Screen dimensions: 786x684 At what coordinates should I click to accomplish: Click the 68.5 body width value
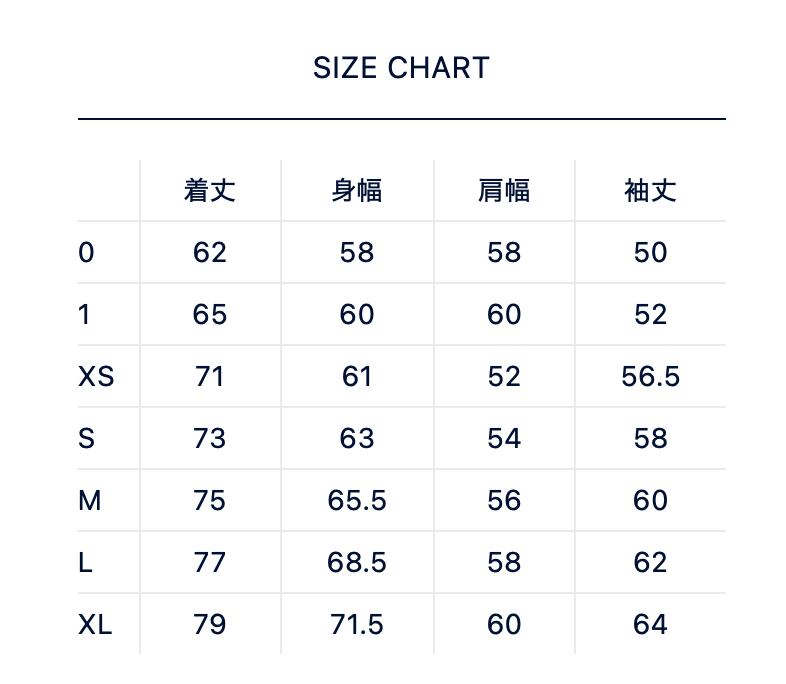[357, 562]
